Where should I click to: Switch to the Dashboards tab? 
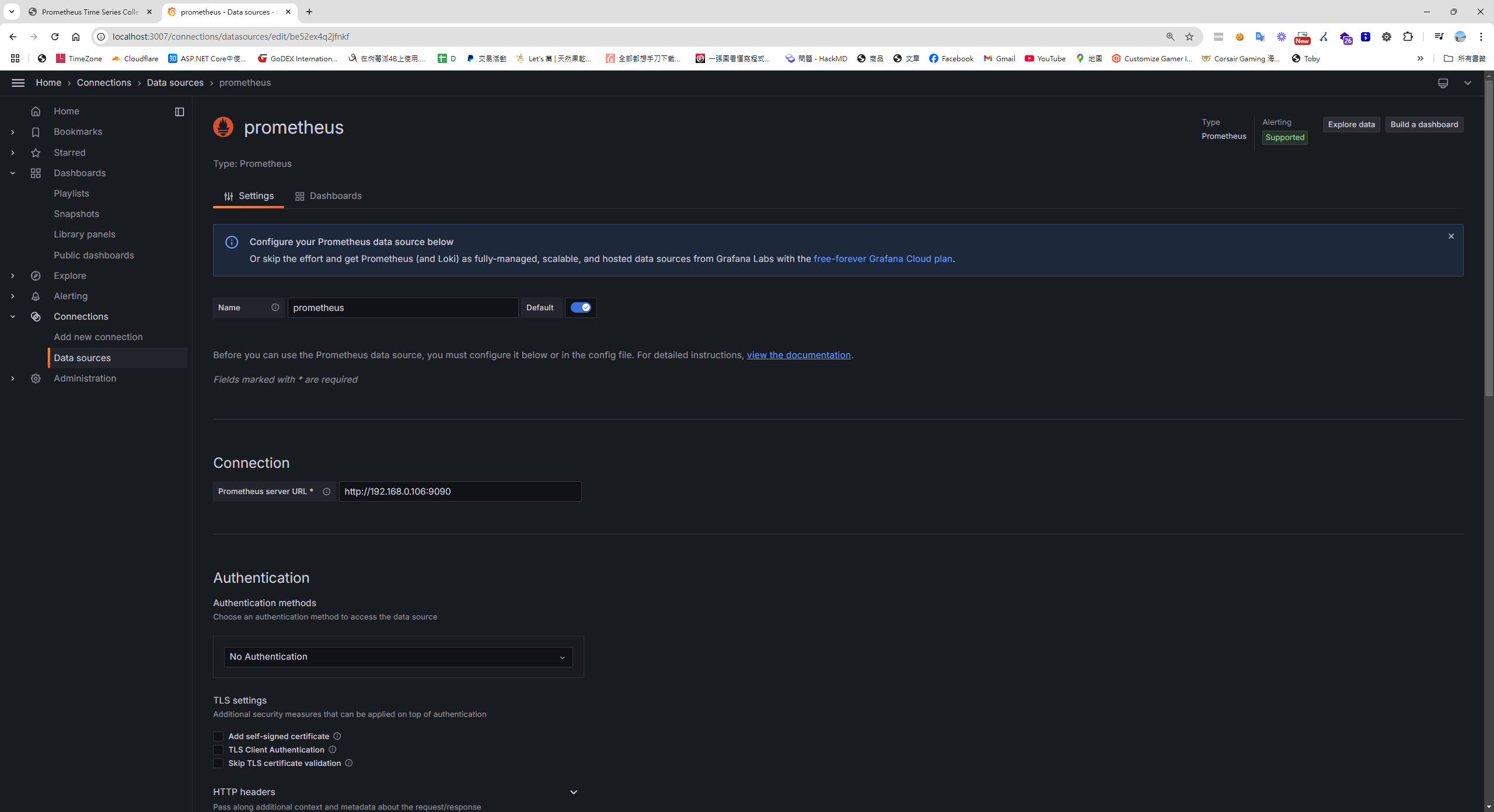[329, 195]
